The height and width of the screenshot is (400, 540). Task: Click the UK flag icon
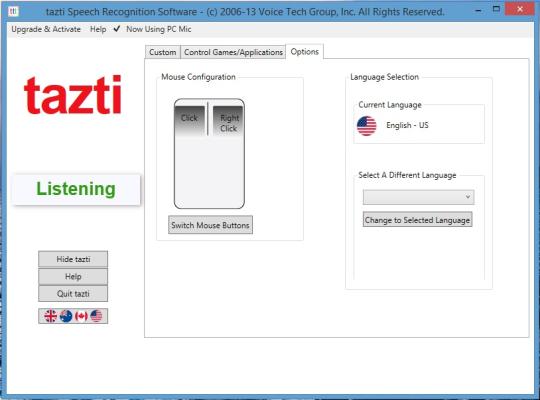point(50,316)
